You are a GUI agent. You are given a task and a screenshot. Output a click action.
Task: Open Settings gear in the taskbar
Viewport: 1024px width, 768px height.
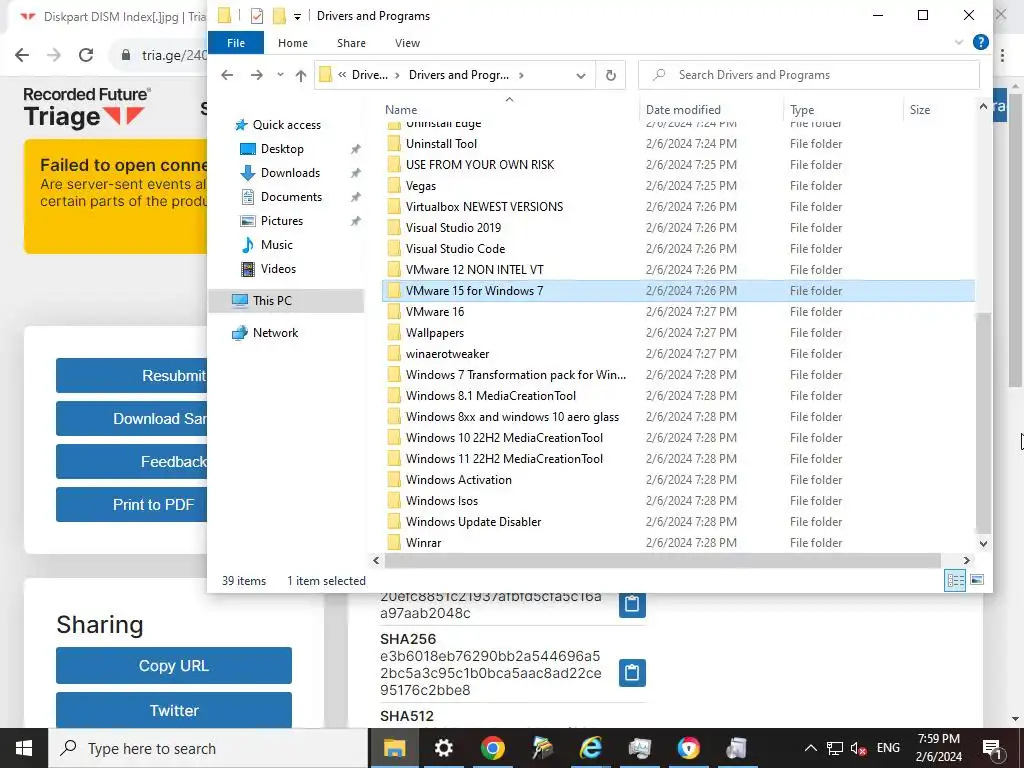click(443, 748)
